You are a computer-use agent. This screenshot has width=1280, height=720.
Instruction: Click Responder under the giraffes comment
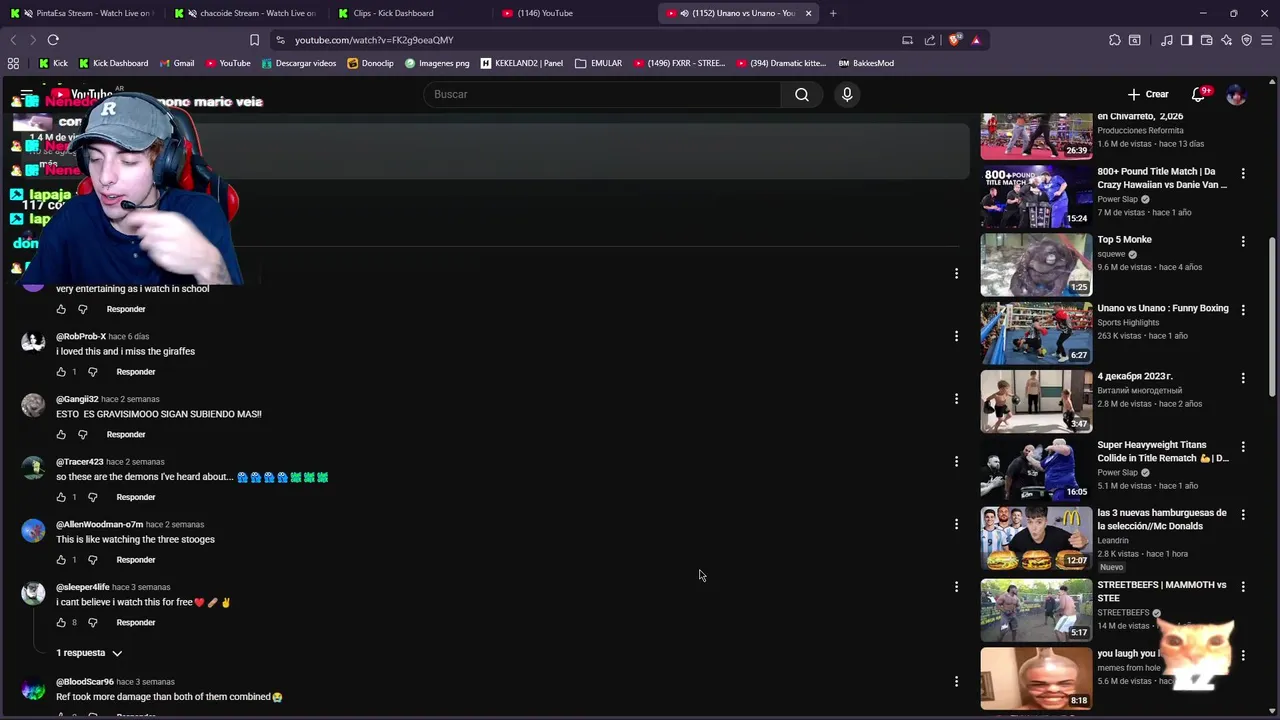[136, 372]
